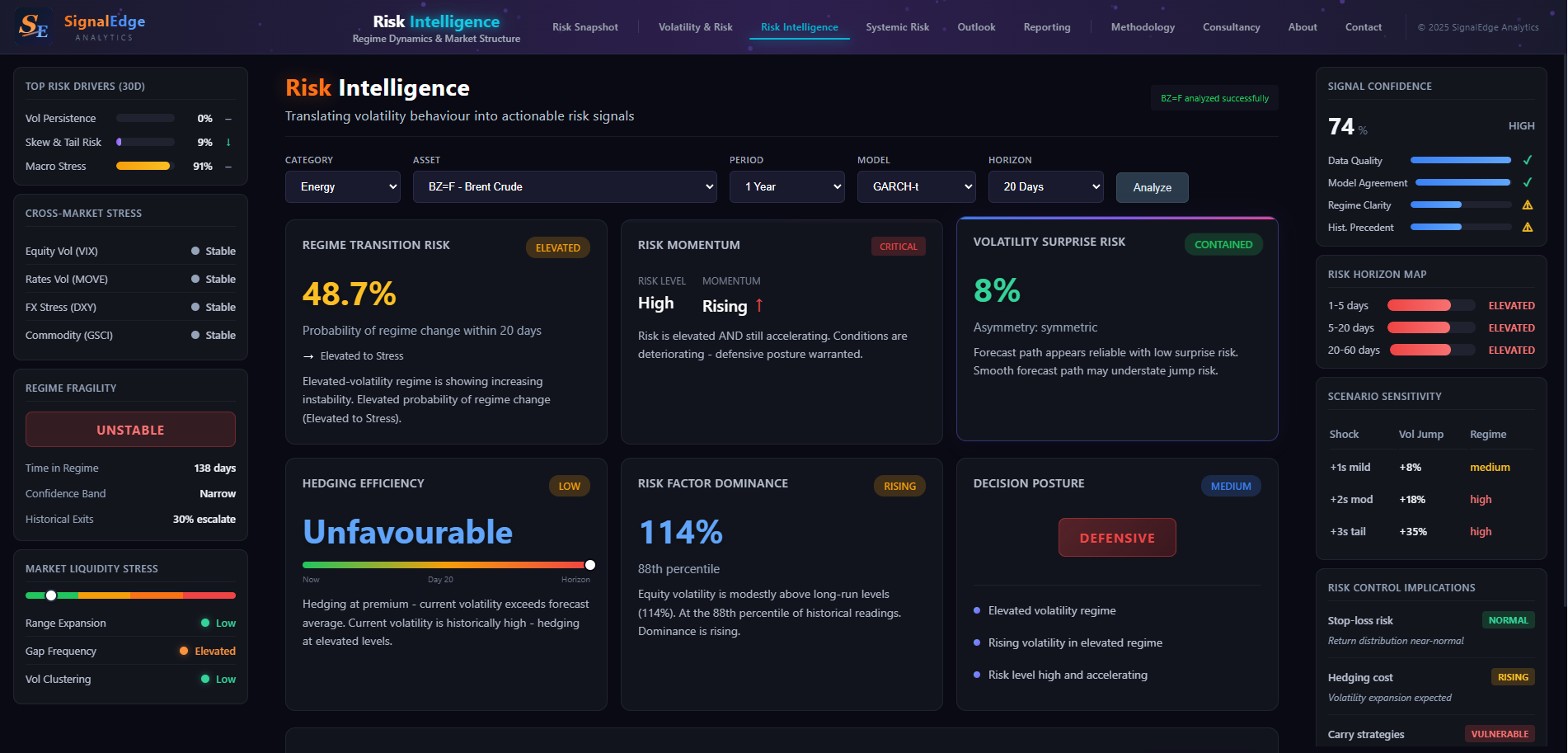Click the SignalEdge SE logo icon
1568x753 pixels.
33,26
